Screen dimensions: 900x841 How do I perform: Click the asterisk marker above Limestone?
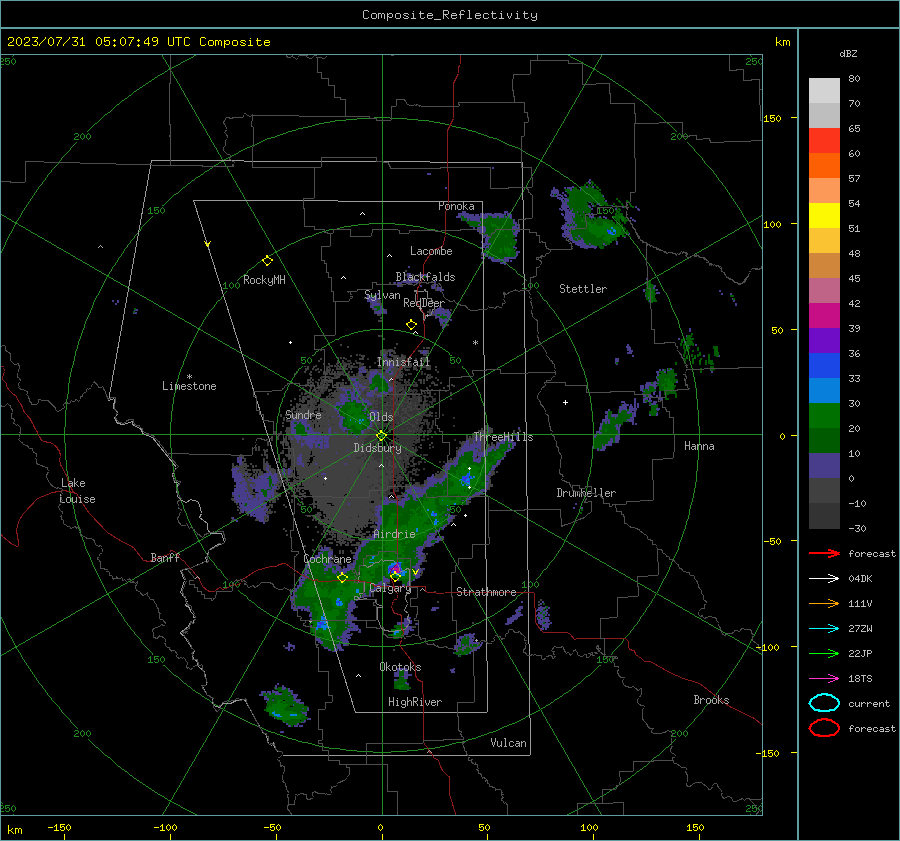coord(189,377)
